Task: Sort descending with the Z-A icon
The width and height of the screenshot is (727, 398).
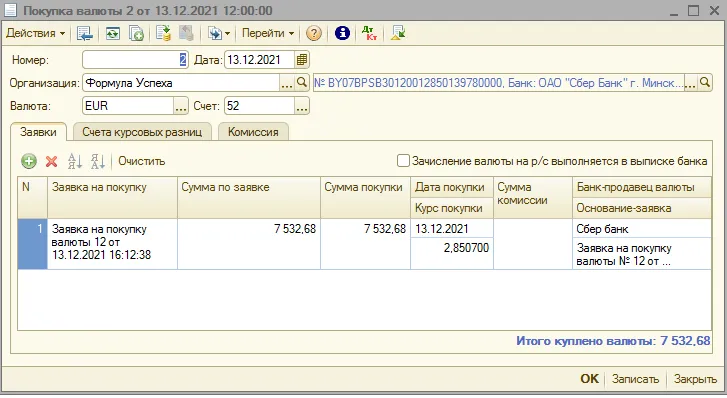Action: (x=98, y=161)
